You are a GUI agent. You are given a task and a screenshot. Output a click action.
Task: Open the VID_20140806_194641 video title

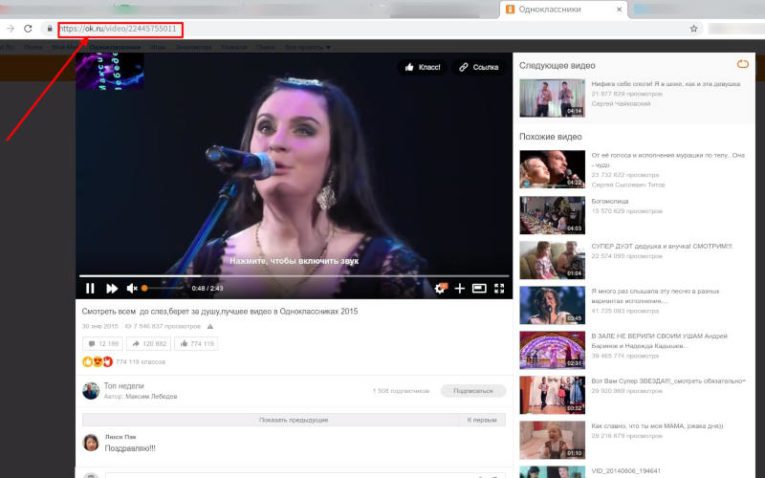tap(626, 471)
